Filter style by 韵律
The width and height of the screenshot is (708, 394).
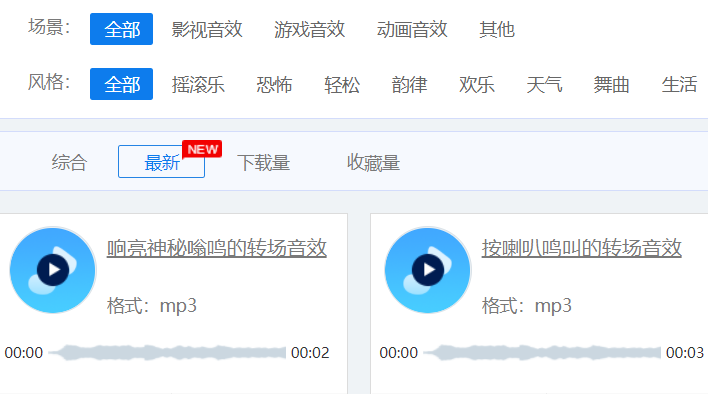pyautogui.click(x=409, y=85)
